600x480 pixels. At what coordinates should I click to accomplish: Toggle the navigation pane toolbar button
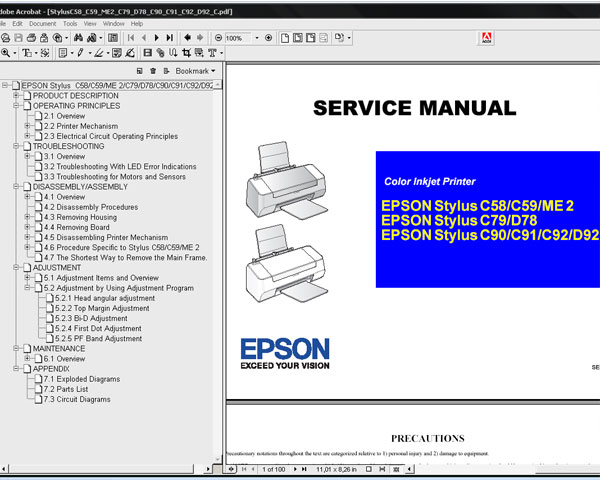(113, 38)
